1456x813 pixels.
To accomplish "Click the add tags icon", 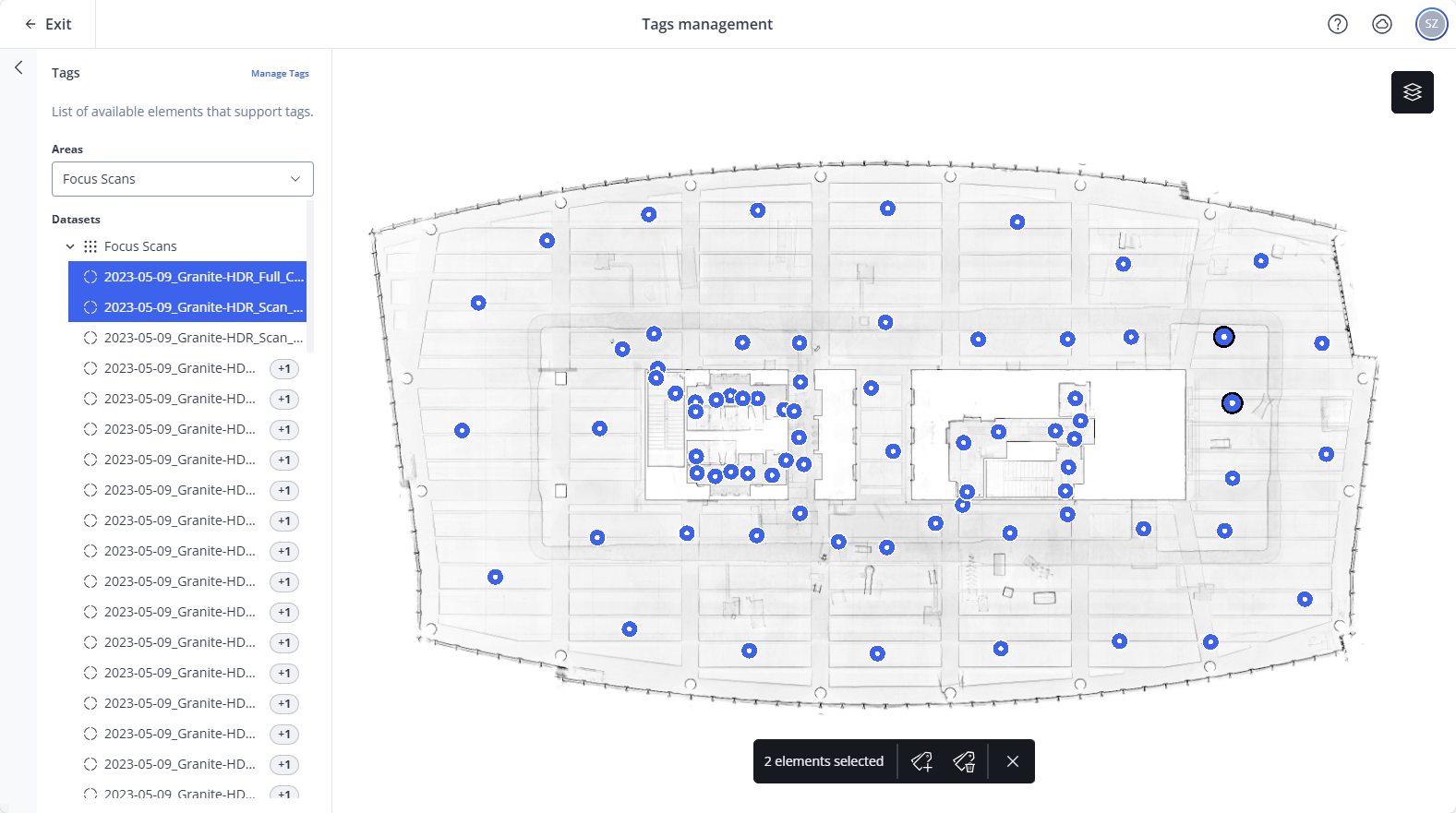I will pyautogui.click(x=921, y=761).
